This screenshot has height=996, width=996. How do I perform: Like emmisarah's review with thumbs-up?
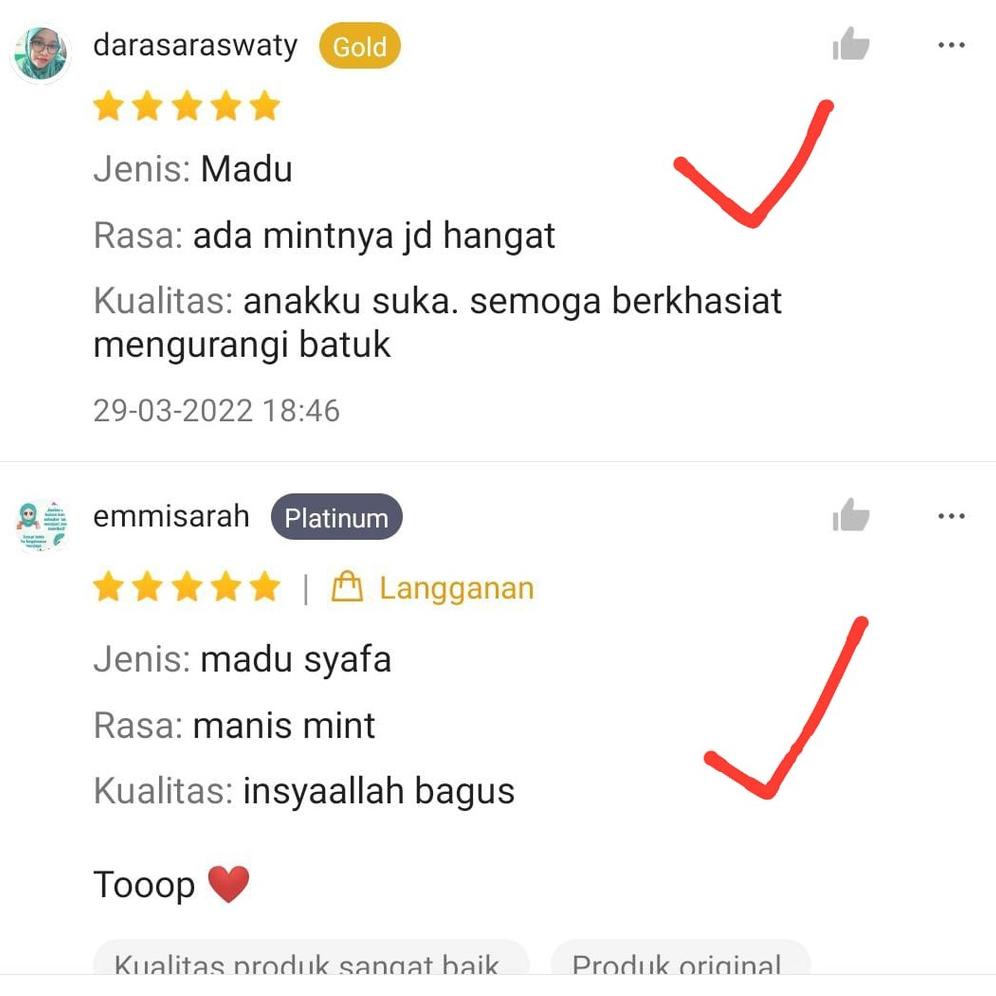pyautogui.click(x=851, y=514)
